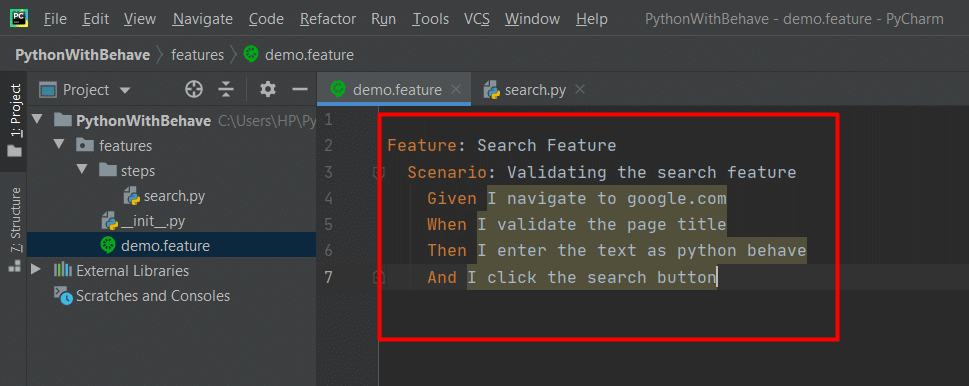
Task: Select the steps folder
Action: tap(138, 171)
